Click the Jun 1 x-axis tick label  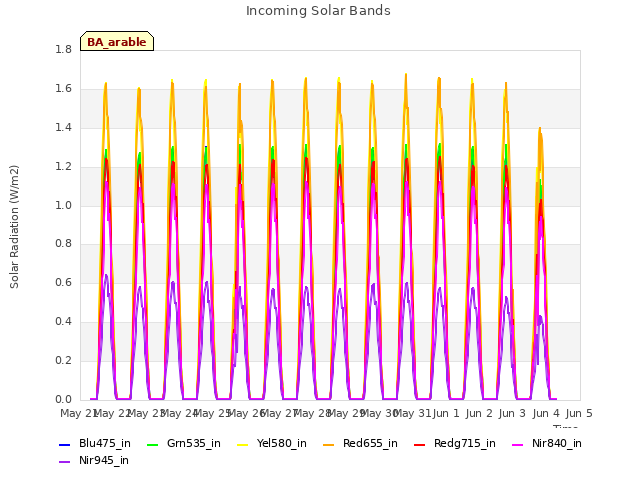coord(446,413)
